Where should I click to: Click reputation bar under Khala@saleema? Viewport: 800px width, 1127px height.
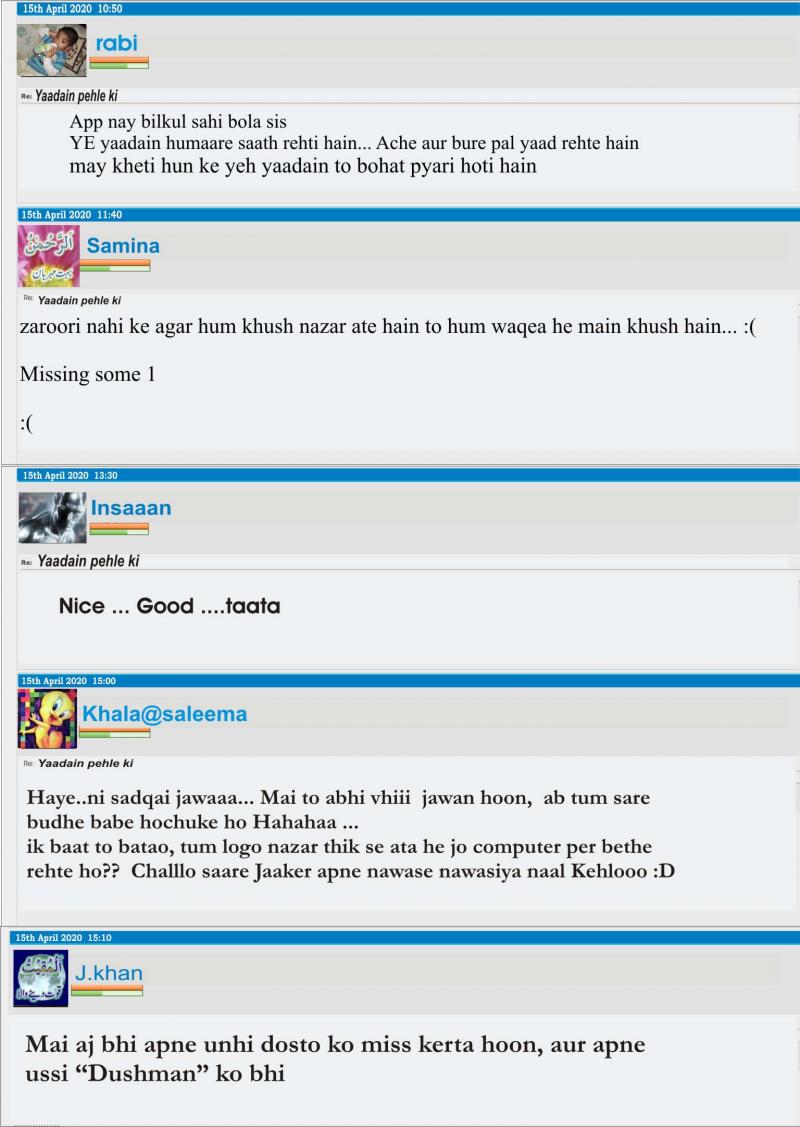click(x=115, y=733)
